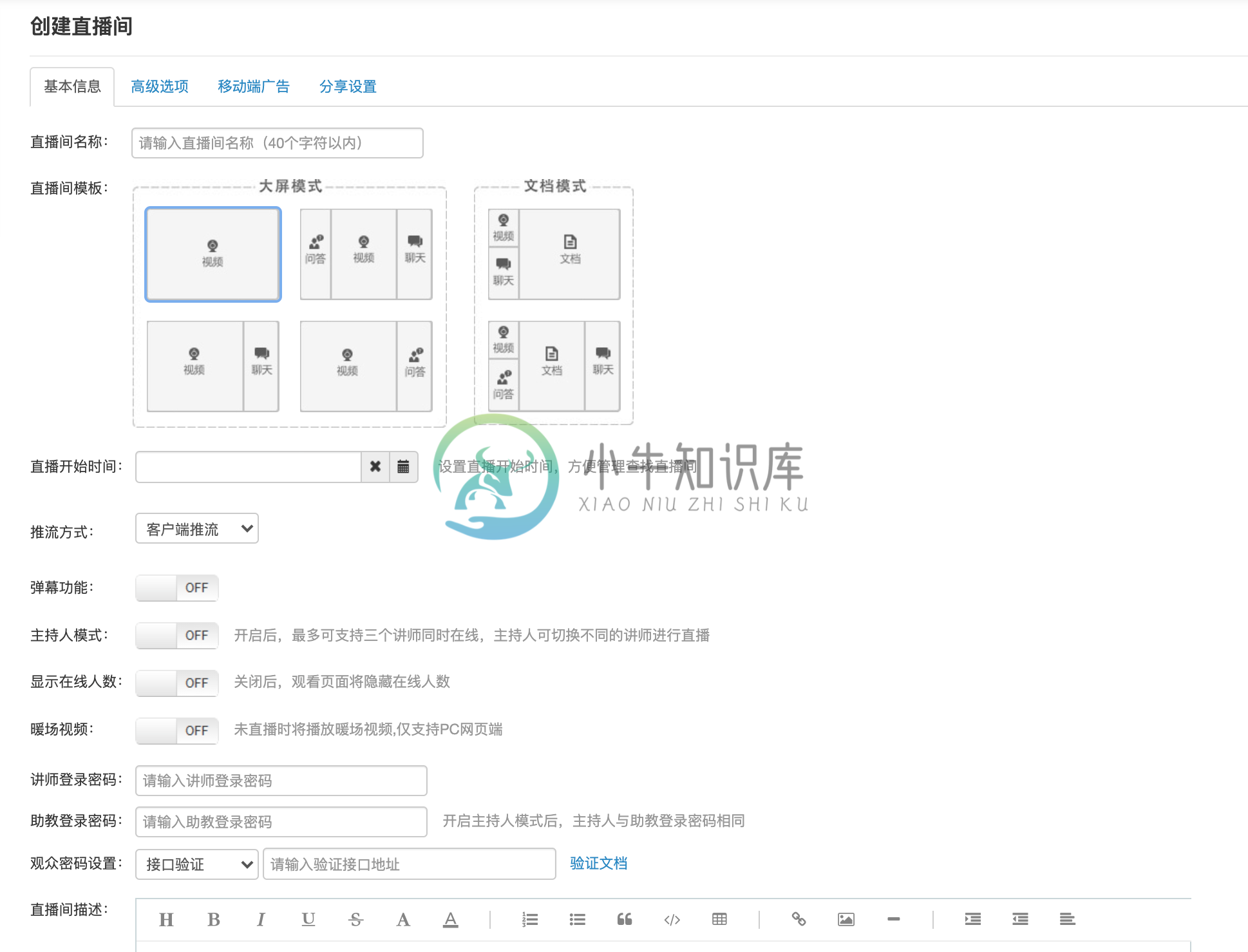Focus the 验证接口地址 input field
1248x952 pixels.
click(x=410, y=864)
